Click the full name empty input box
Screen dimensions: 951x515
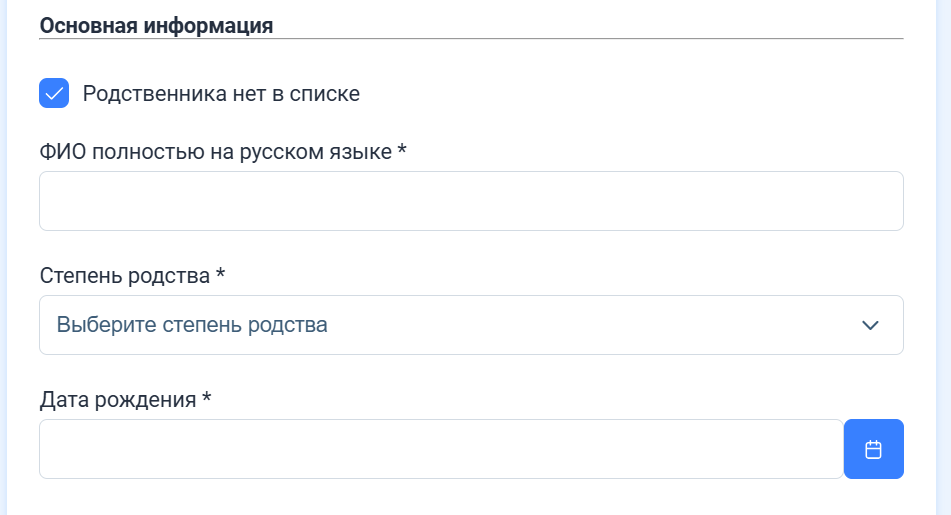(x=471, y=201)
